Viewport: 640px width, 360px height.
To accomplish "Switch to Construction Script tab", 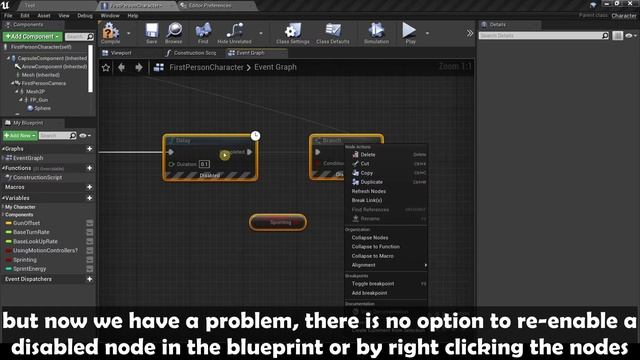I will tap(191, 53).
